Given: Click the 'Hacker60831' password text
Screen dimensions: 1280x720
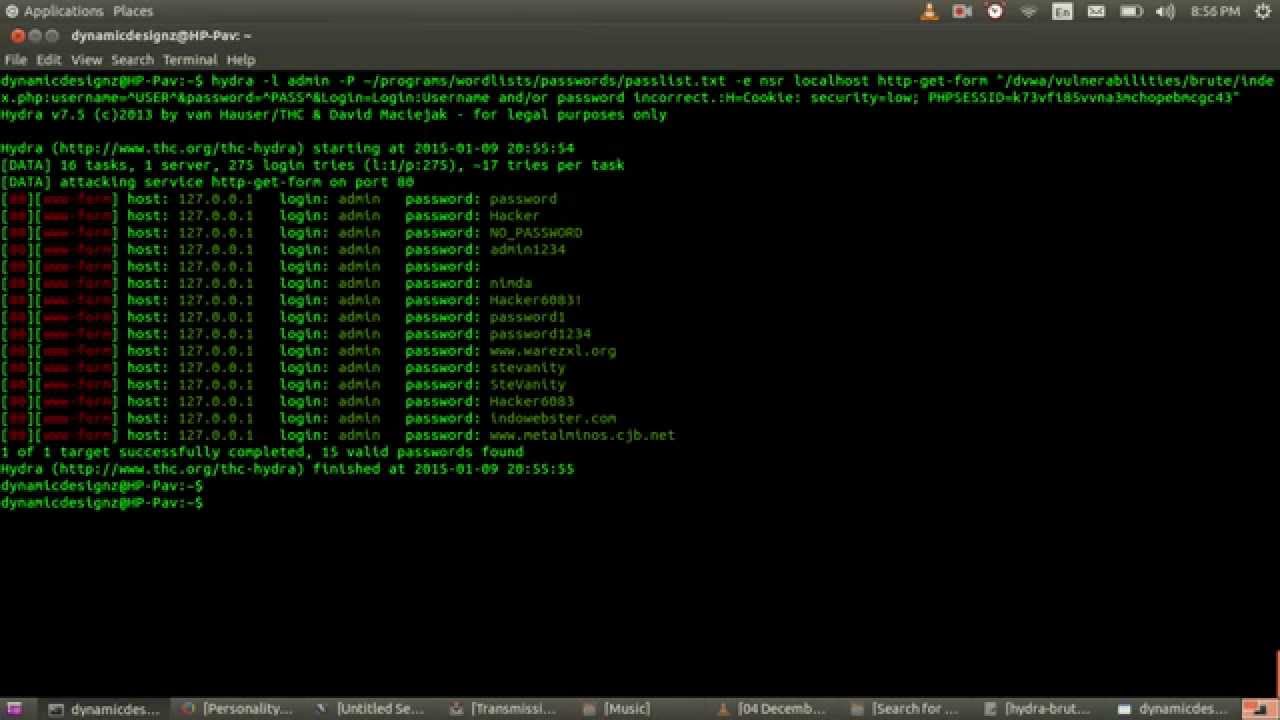Looking at the screenshot, I should click(x=535, y=300).
